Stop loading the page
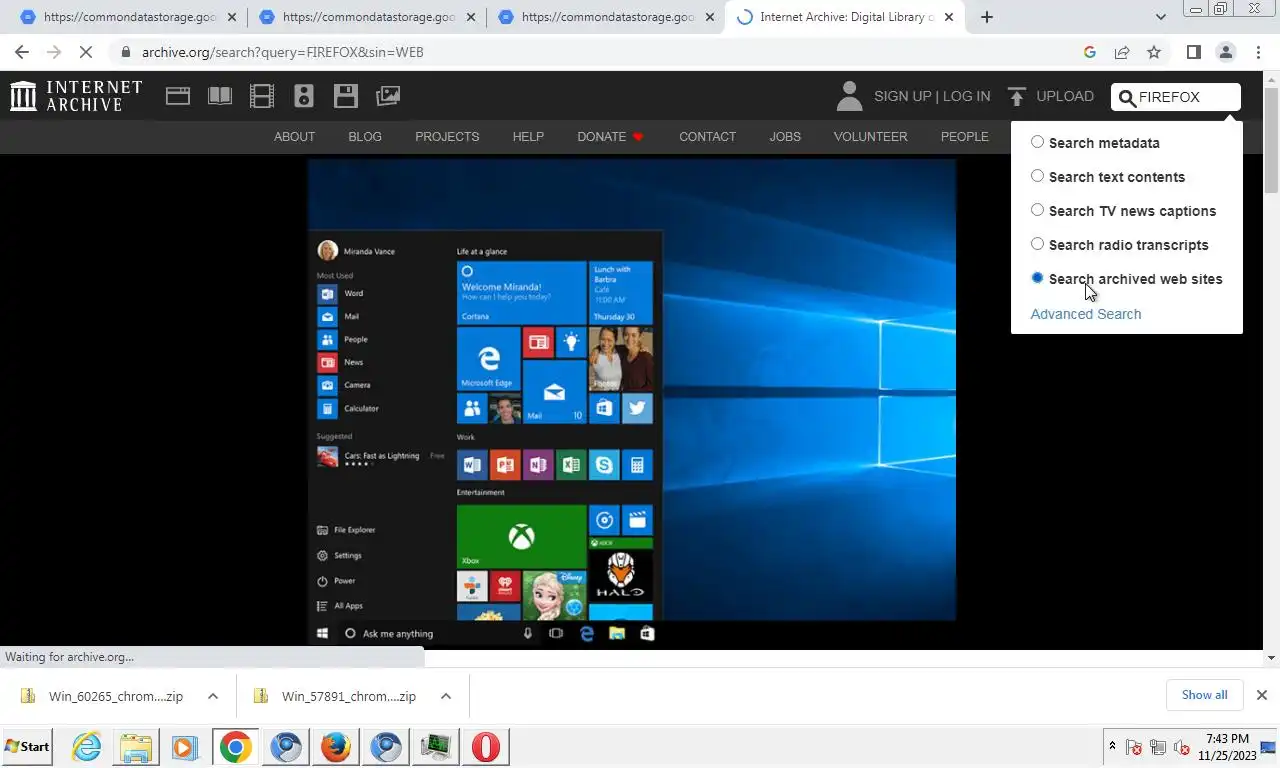 pos(86,52)
